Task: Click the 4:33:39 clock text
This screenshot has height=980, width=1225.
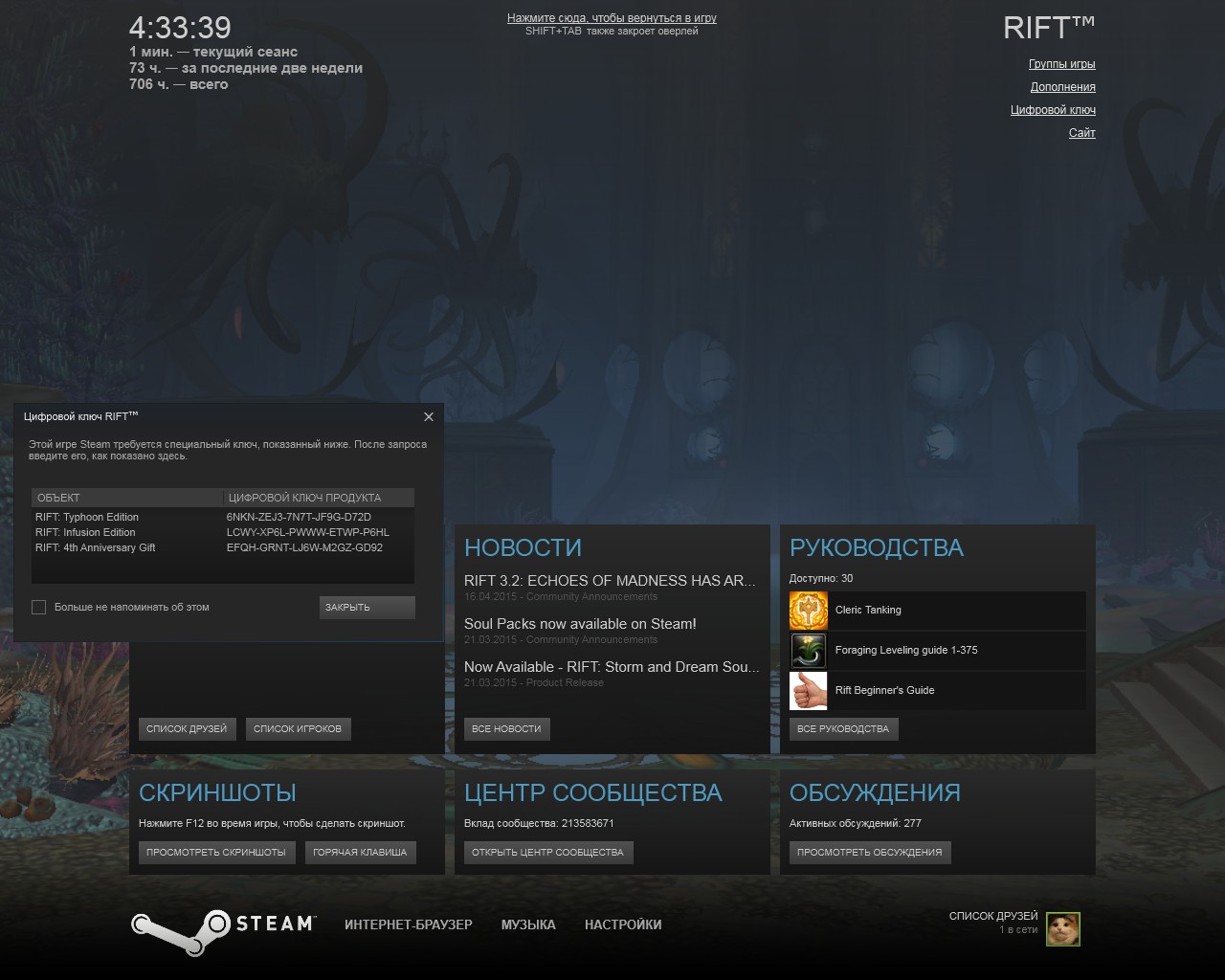Action: (180, 28)
